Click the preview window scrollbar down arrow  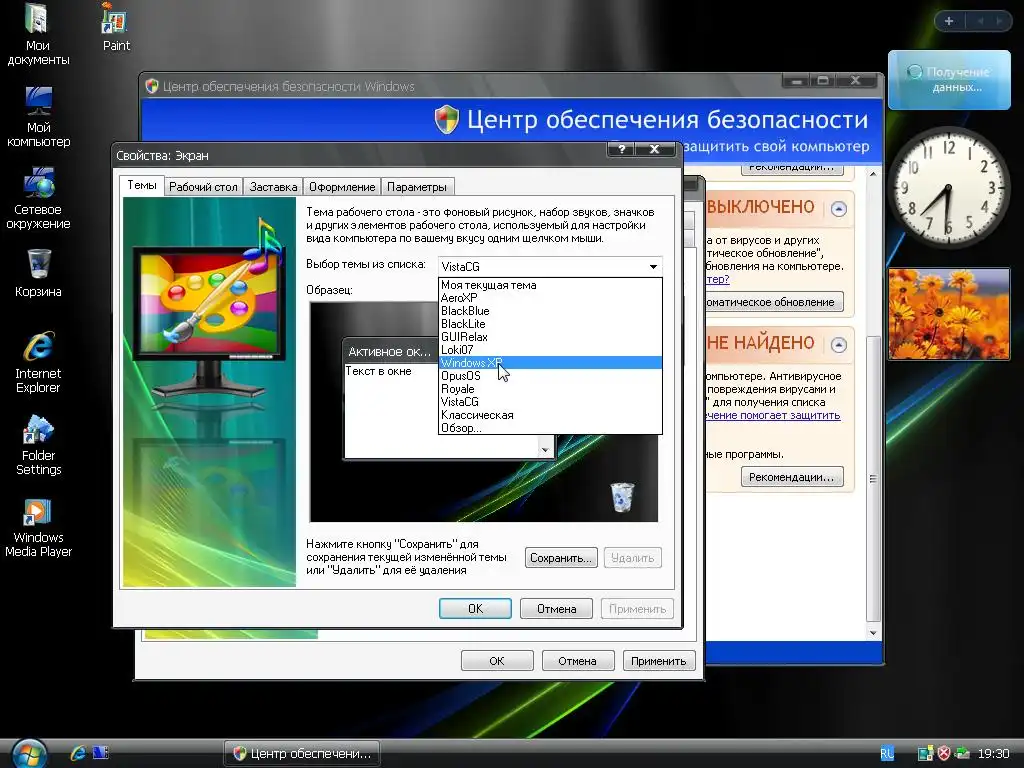[545, 449]
